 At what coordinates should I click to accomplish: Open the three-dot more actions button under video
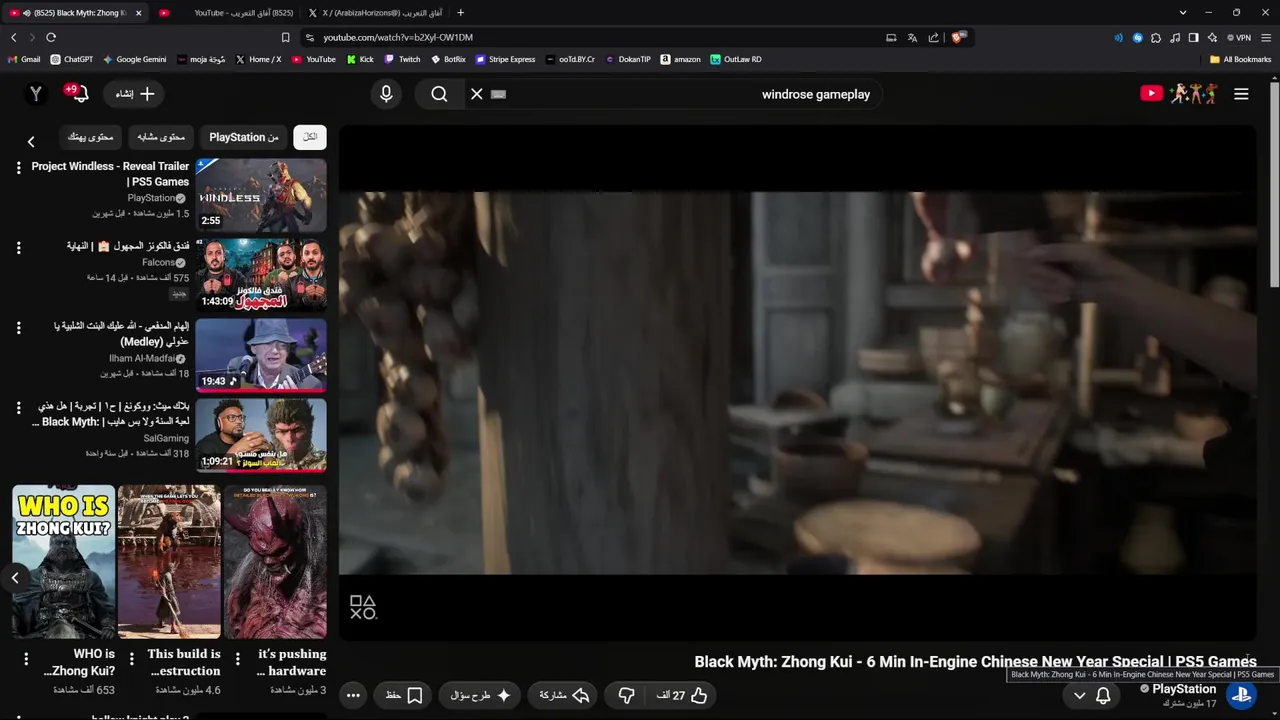click(x=353, y=695)
